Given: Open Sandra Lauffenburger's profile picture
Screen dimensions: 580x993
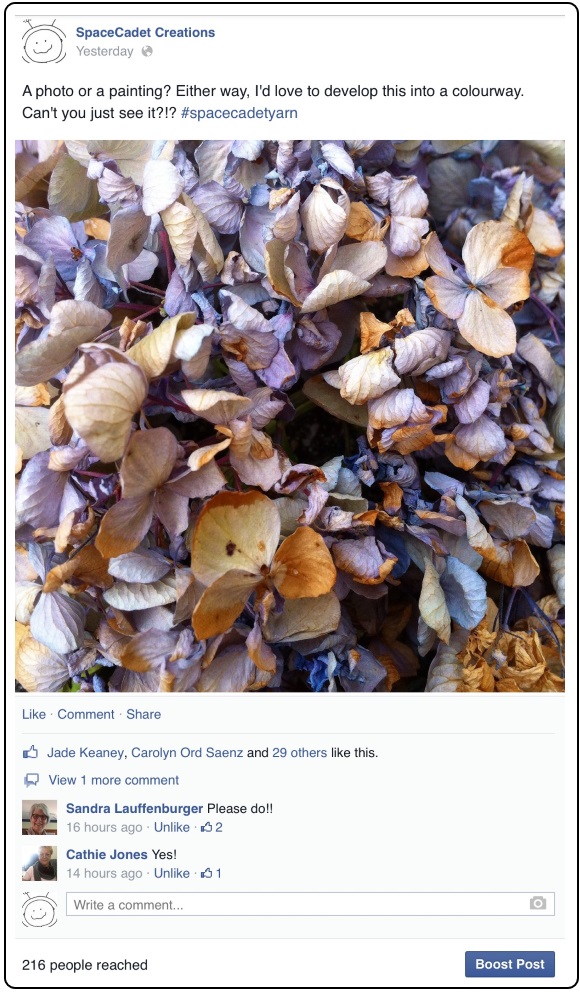Looking at the screenshot, I should click(x=39, y=817).
